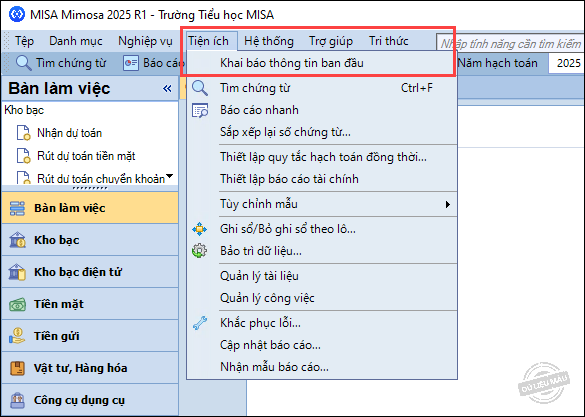The width and height of the screenshot is (585, 417).
Task: Open Vật tư, Hàng hóa module
Action: point(90,368)
